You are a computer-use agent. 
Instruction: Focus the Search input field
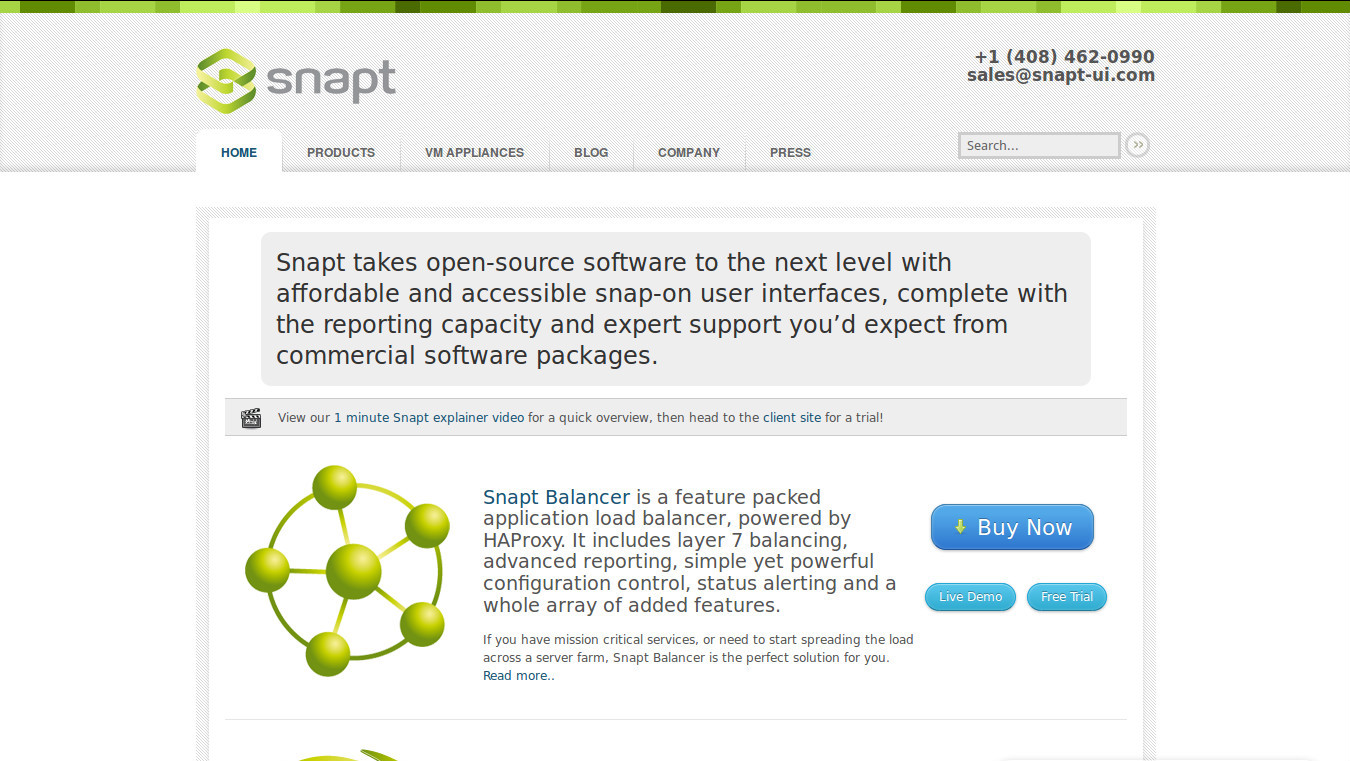tap(1039, 145)
